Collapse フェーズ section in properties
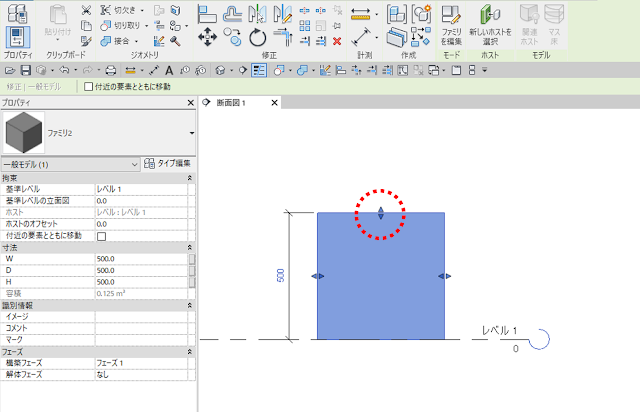The height and width of the screenshot is (412, 640). click(190, 352)
